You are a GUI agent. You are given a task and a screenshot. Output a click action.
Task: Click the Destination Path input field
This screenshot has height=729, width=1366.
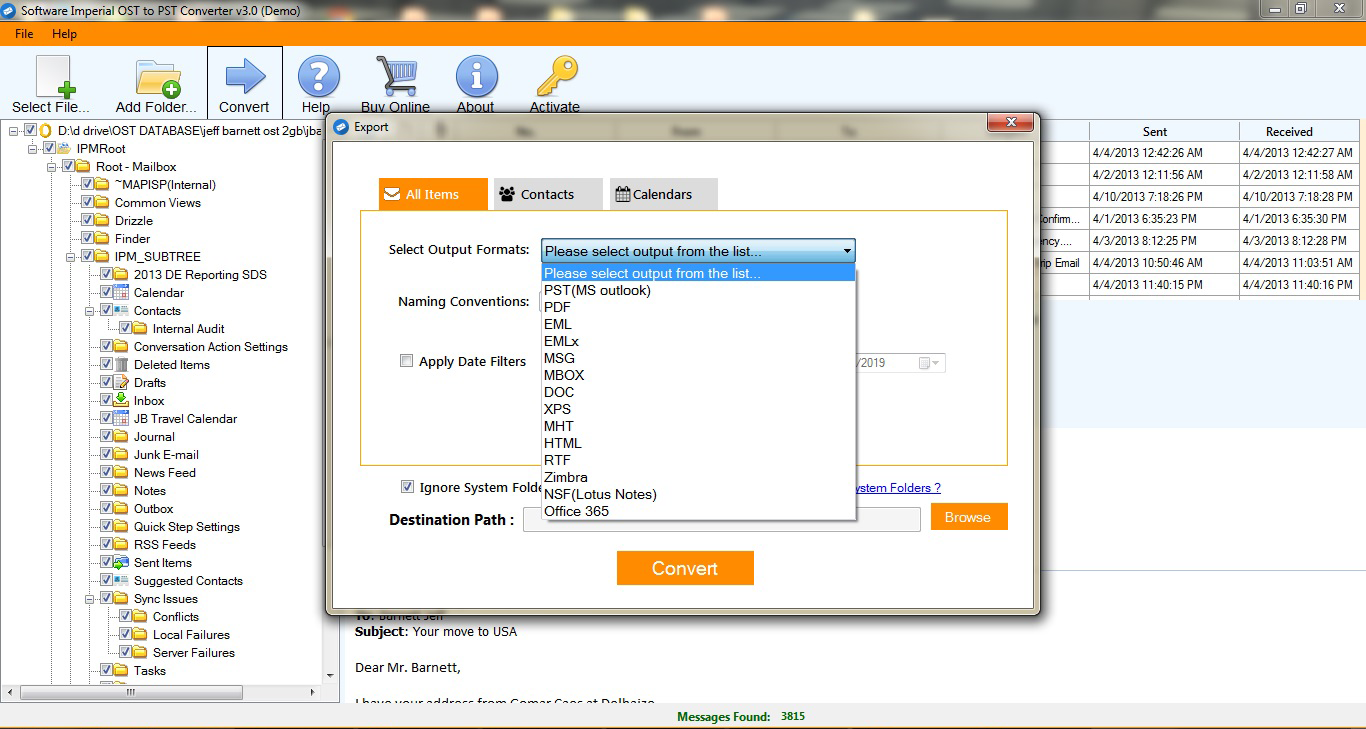pos(722,519)
